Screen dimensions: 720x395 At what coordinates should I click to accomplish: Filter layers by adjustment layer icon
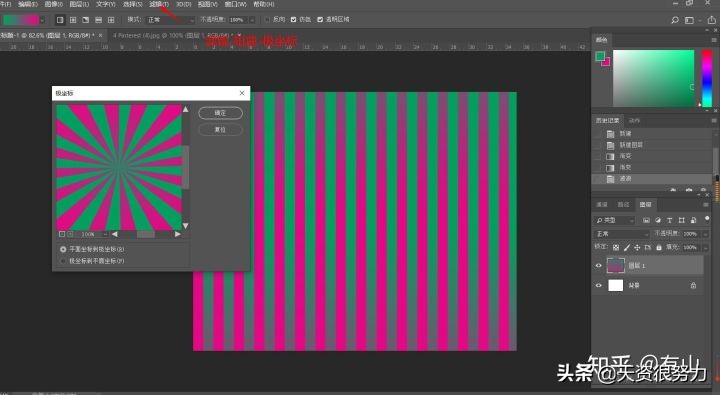pos(658,220)
